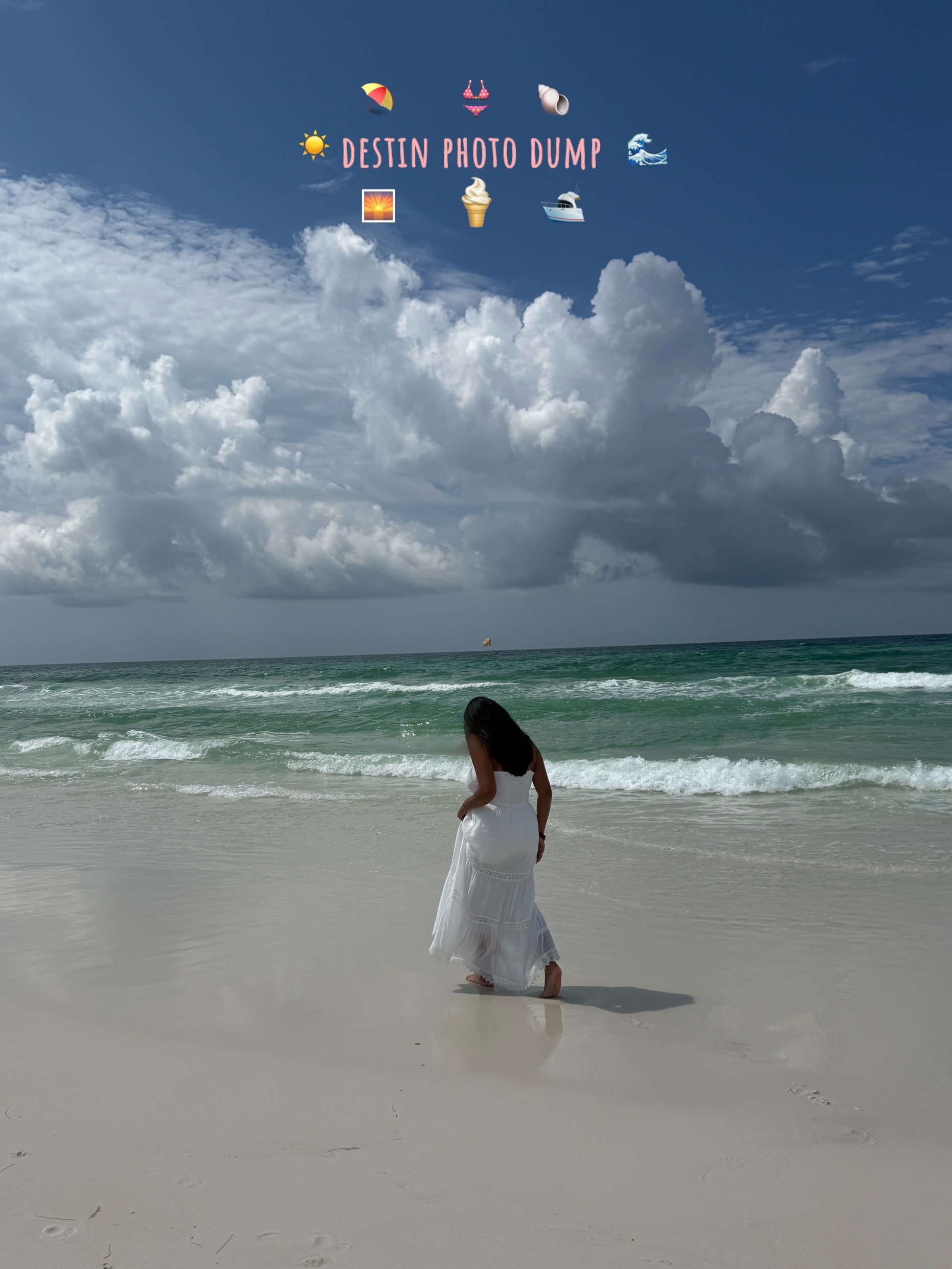This screenshot has width=952, height=1269.
Task: Click the parasail on the horizon
Action: click(x=487, y=642)
